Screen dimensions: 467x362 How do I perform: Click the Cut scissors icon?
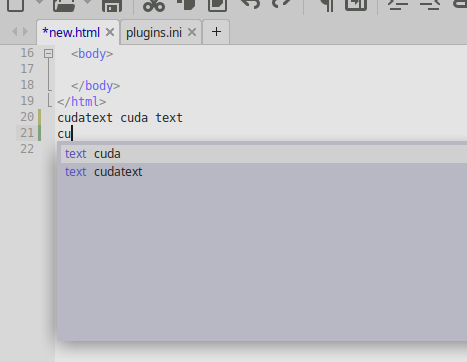pyautogui.click(x=154, y=5)
